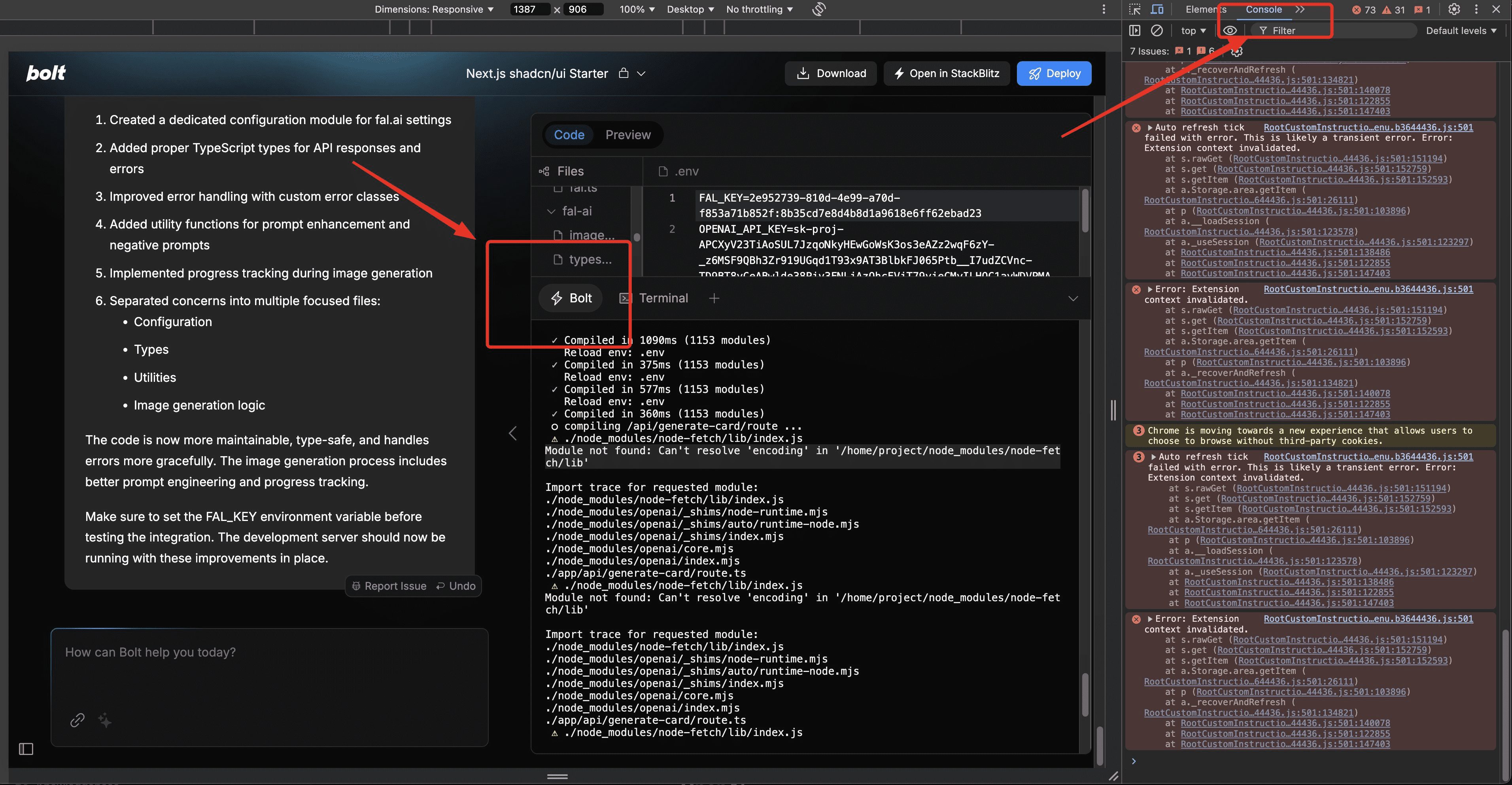Toggle the device toolbar icon in DevTools
Screen dimensions: 1512x785
coord(1157,9)
